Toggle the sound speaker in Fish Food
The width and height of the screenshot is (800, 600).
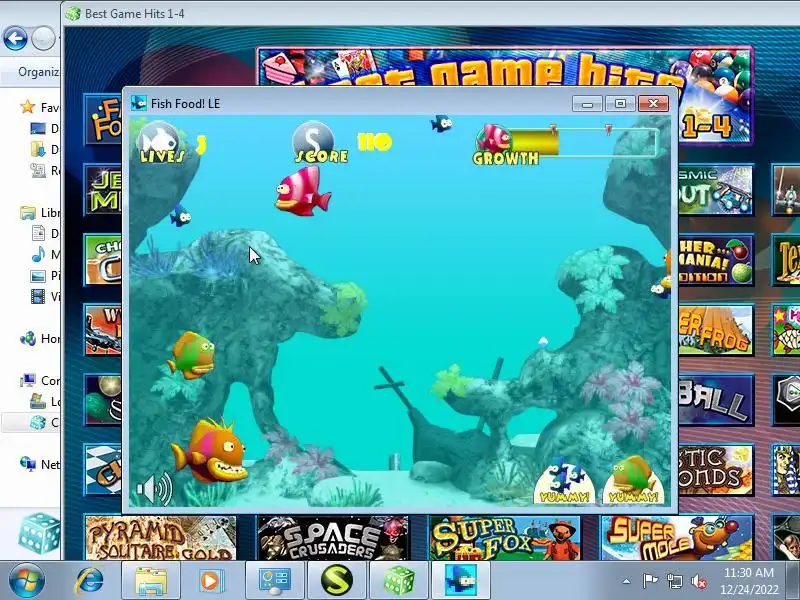155,489
